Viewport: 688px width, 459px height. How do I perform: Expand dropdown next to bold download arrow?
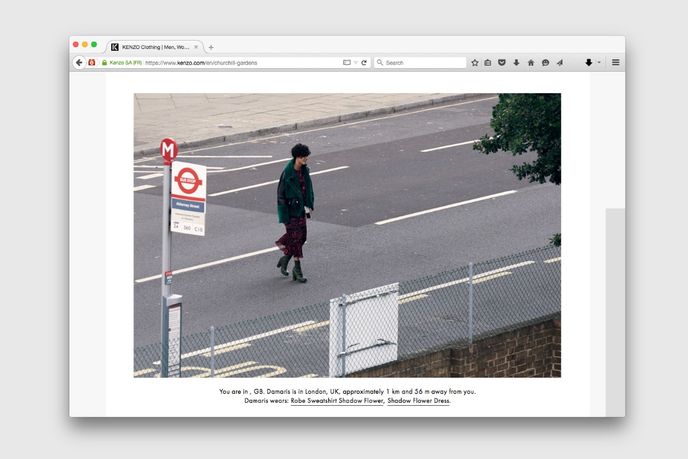[x=599, y=62]
